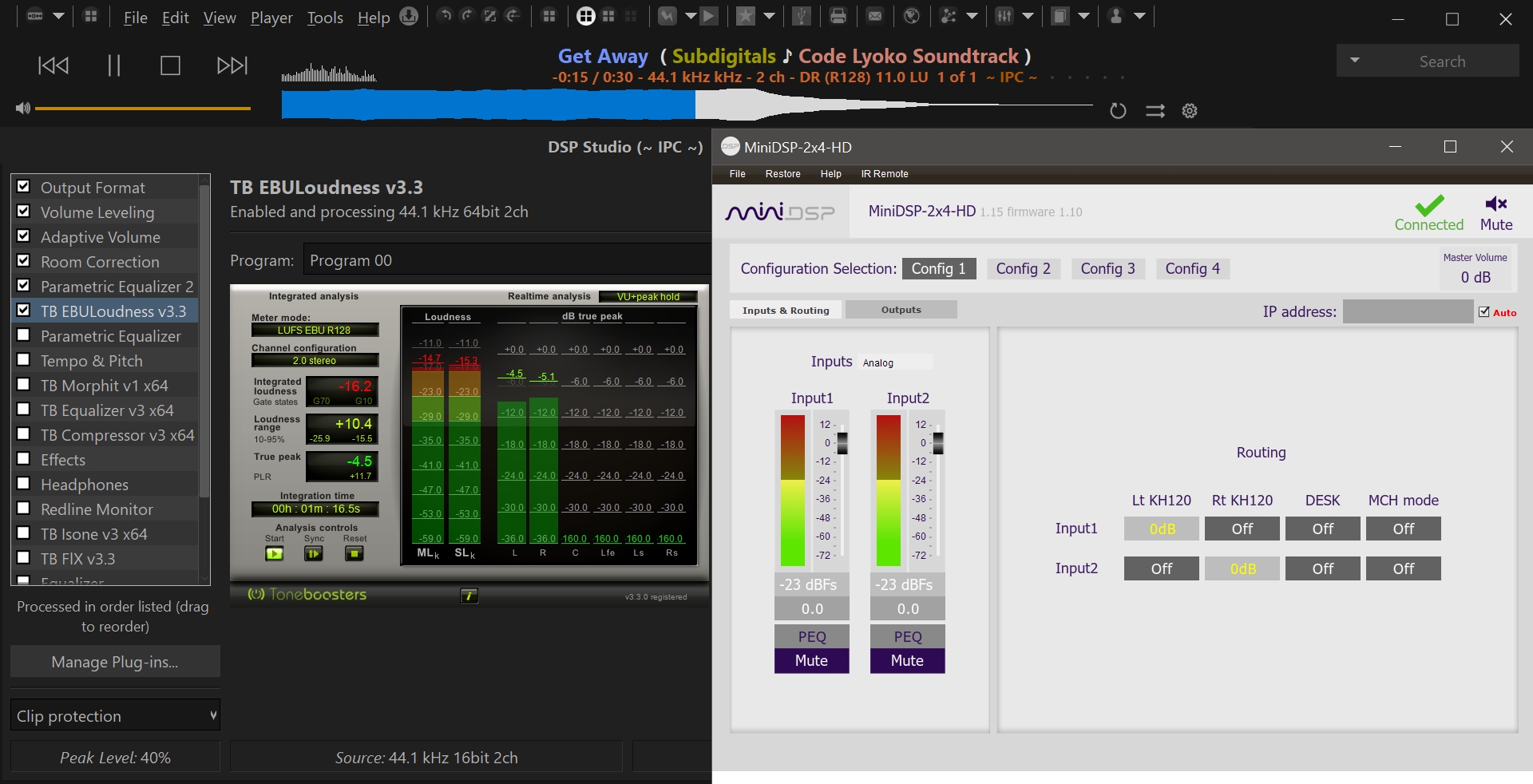The width and height of the screenshot is (1533, 784).
Task: Open the Program 00 preset dropdown
Action: 507,260
